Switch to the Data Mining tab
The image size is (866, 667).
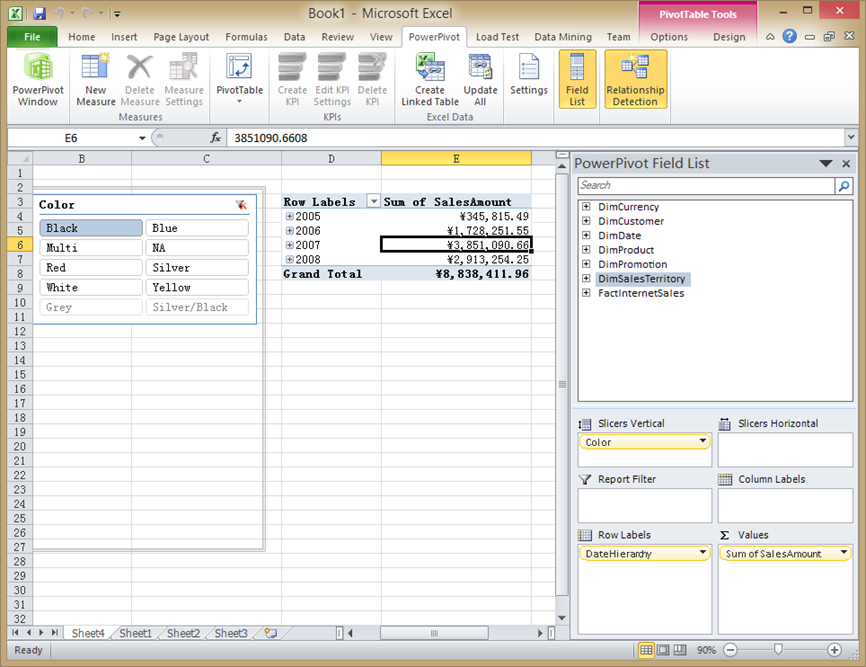pos(563,36)
